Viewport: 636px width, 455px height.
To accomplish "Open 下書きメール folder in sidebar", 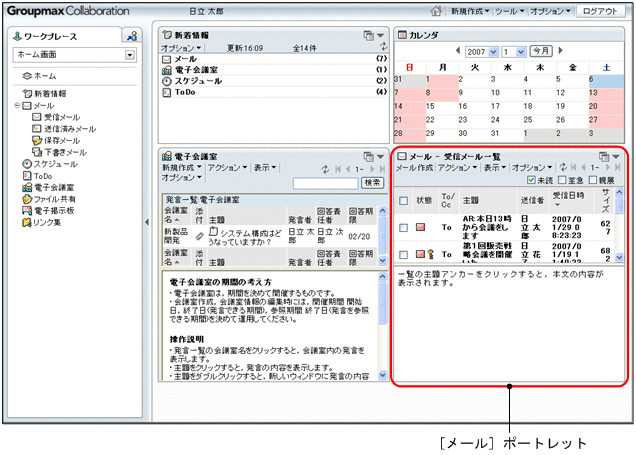I will (x=60, y=152).
